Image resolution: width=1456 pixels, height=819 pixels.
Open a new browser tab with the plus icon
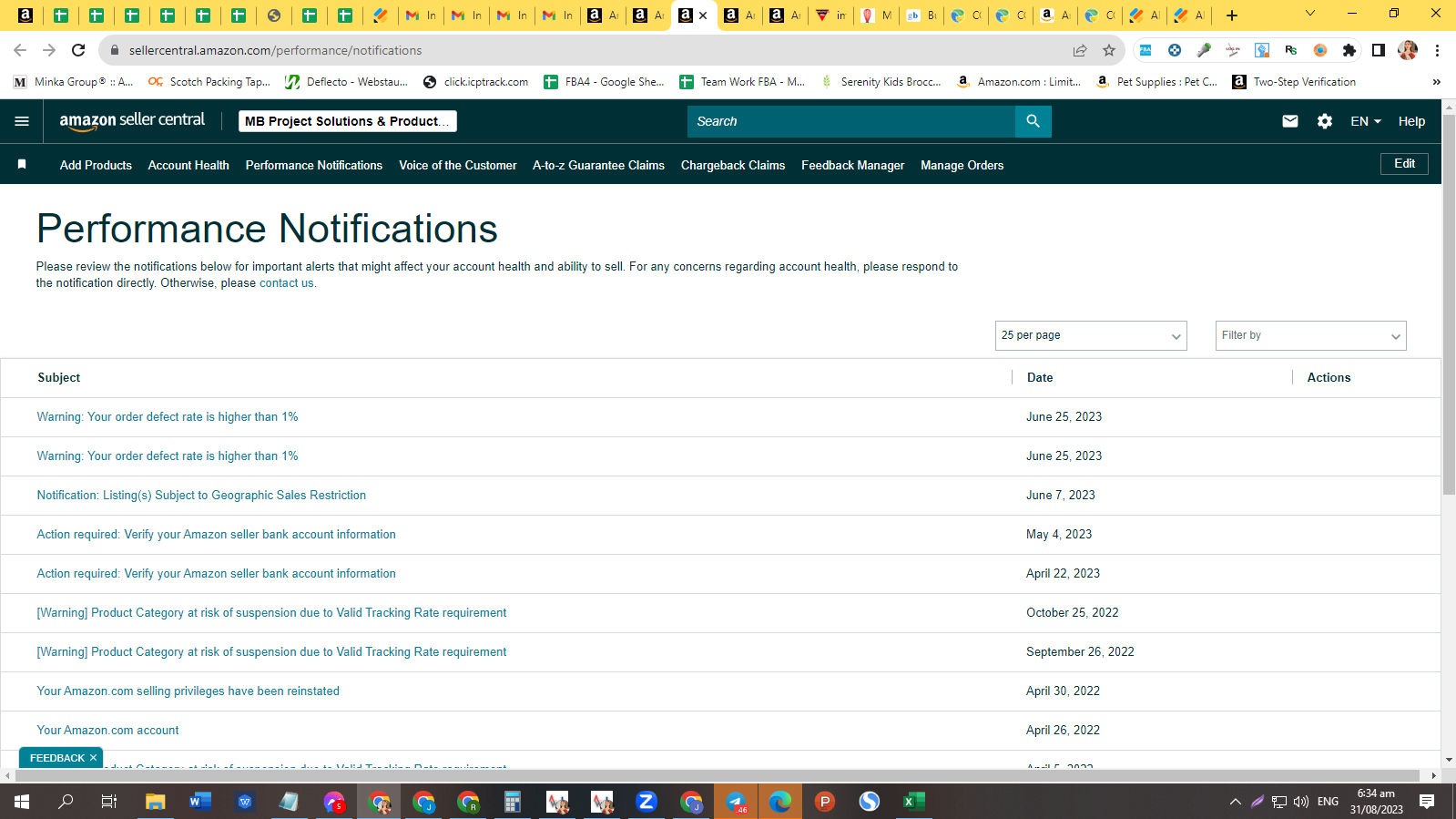[1232, 15]
